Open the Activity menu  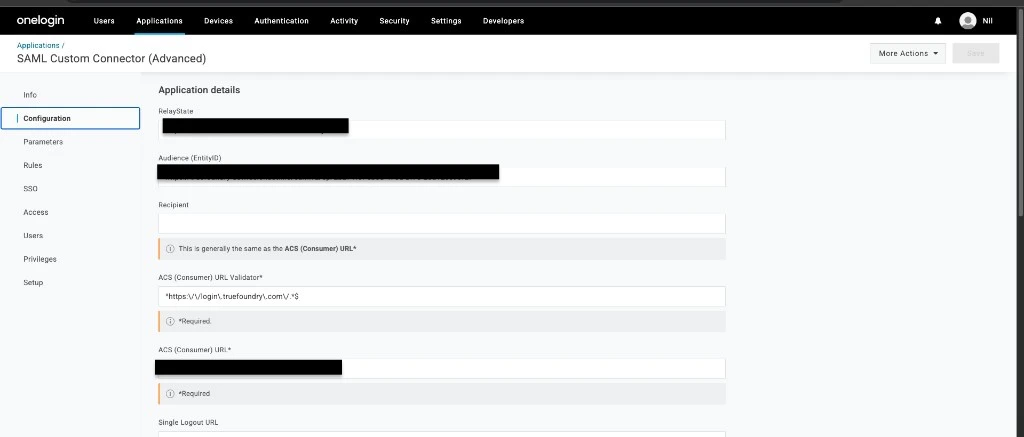pos(344,21)
